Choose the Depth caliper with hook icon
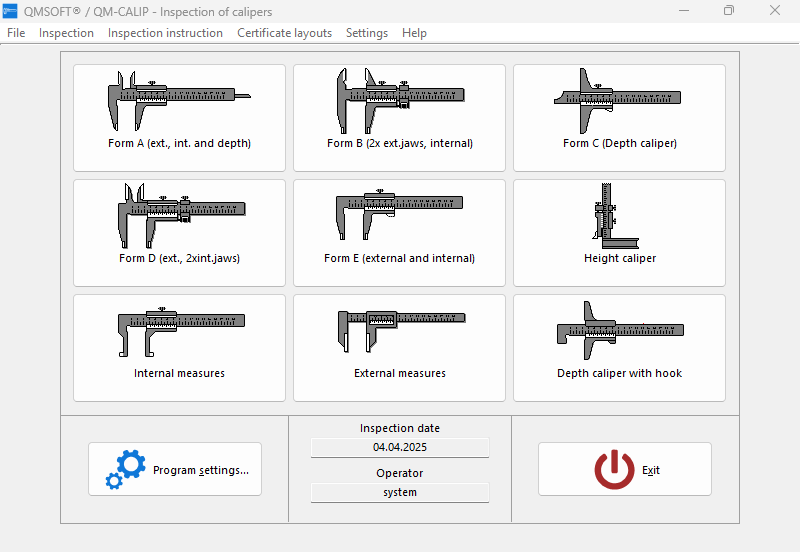This screenshot has width=800, height=552. pos(619,348)
